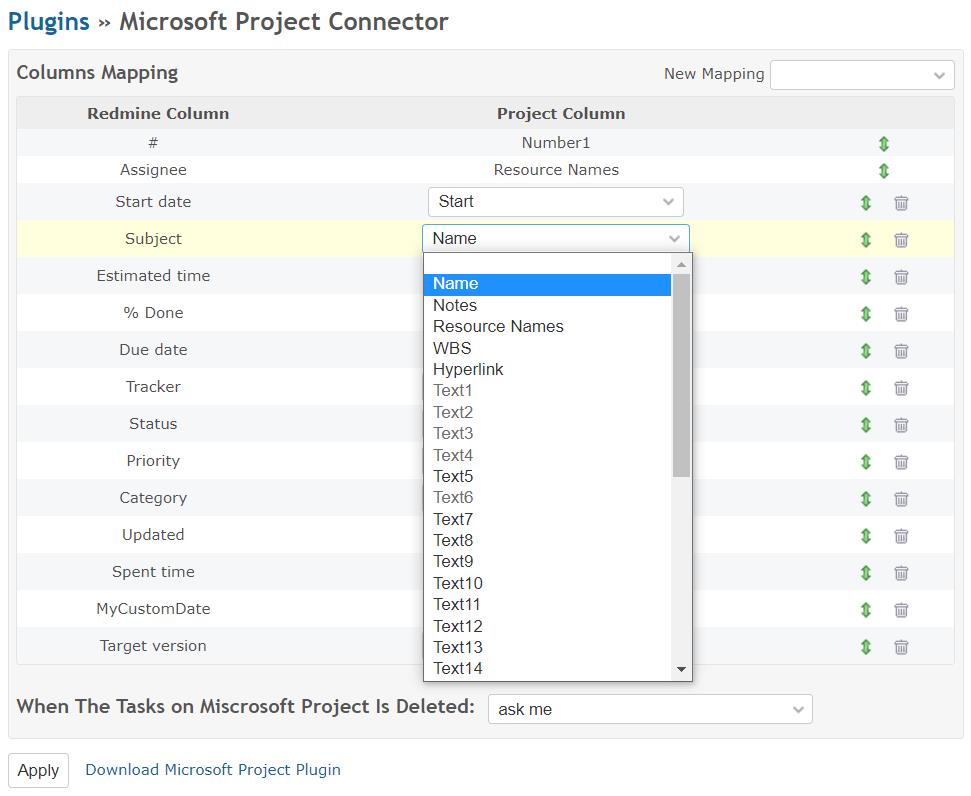Click the trash icon on Target version row
Screen dimensions: 971x796
pyautogui.click(x=901, y=647)
